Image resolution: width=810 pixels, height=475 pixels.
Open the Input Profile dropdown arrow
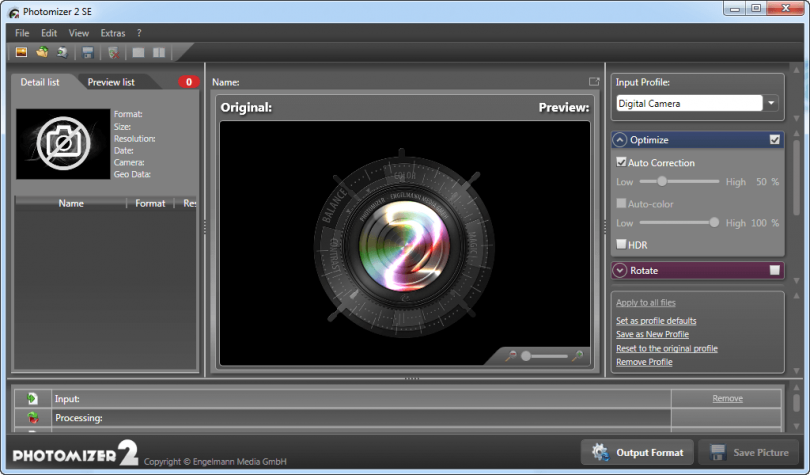771,103
